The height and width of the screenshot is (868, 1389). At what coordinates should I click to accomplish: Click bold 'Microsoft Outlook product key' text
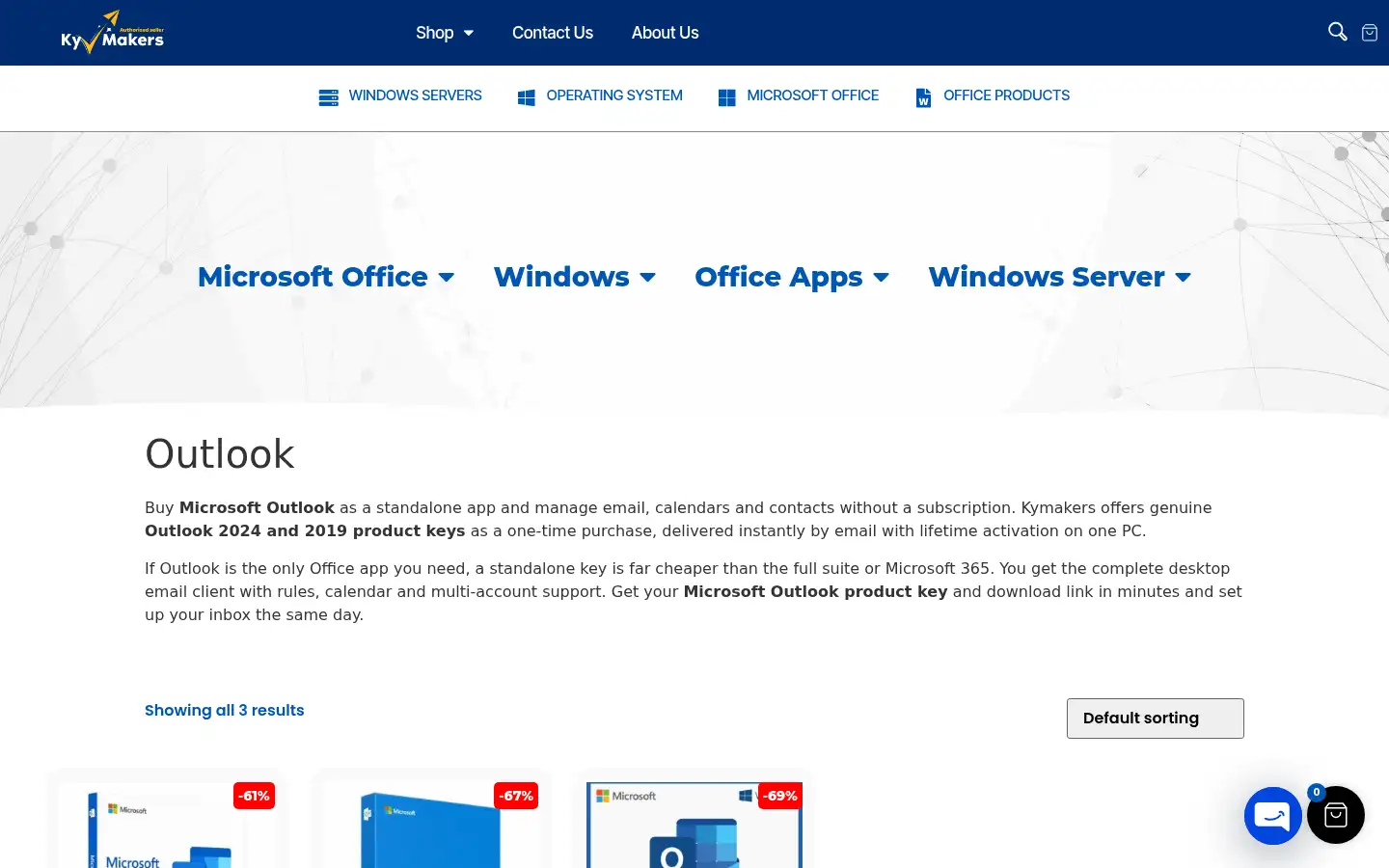(815, 591)
